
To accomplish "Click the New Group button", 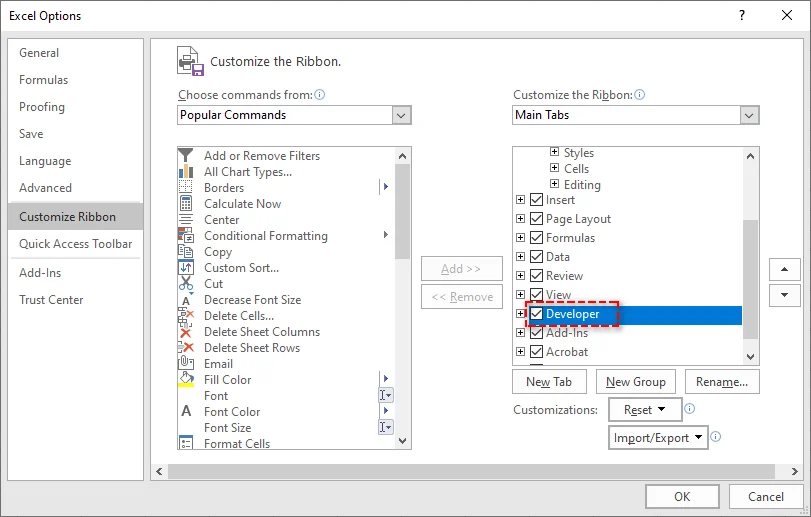I will (x=635, y=382).
